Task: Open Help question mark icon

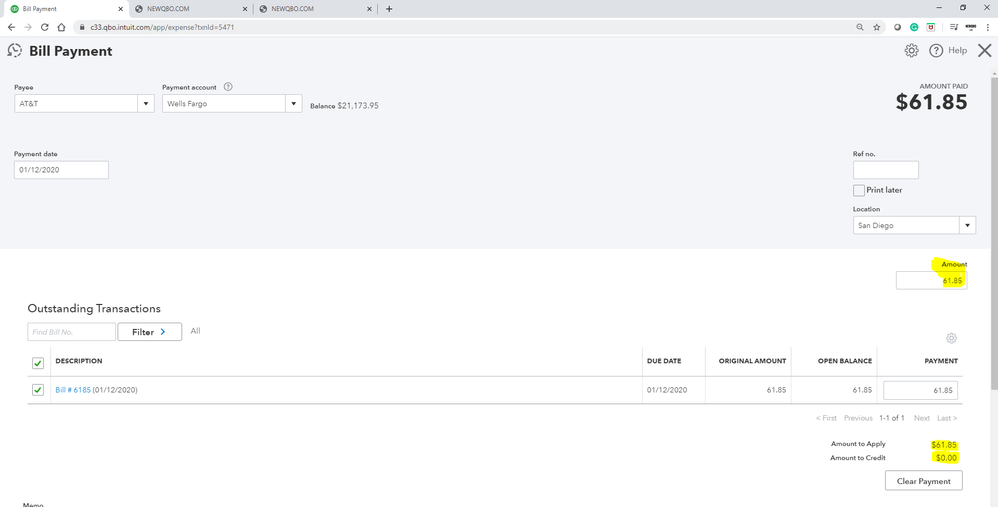Action: (936, 50)
